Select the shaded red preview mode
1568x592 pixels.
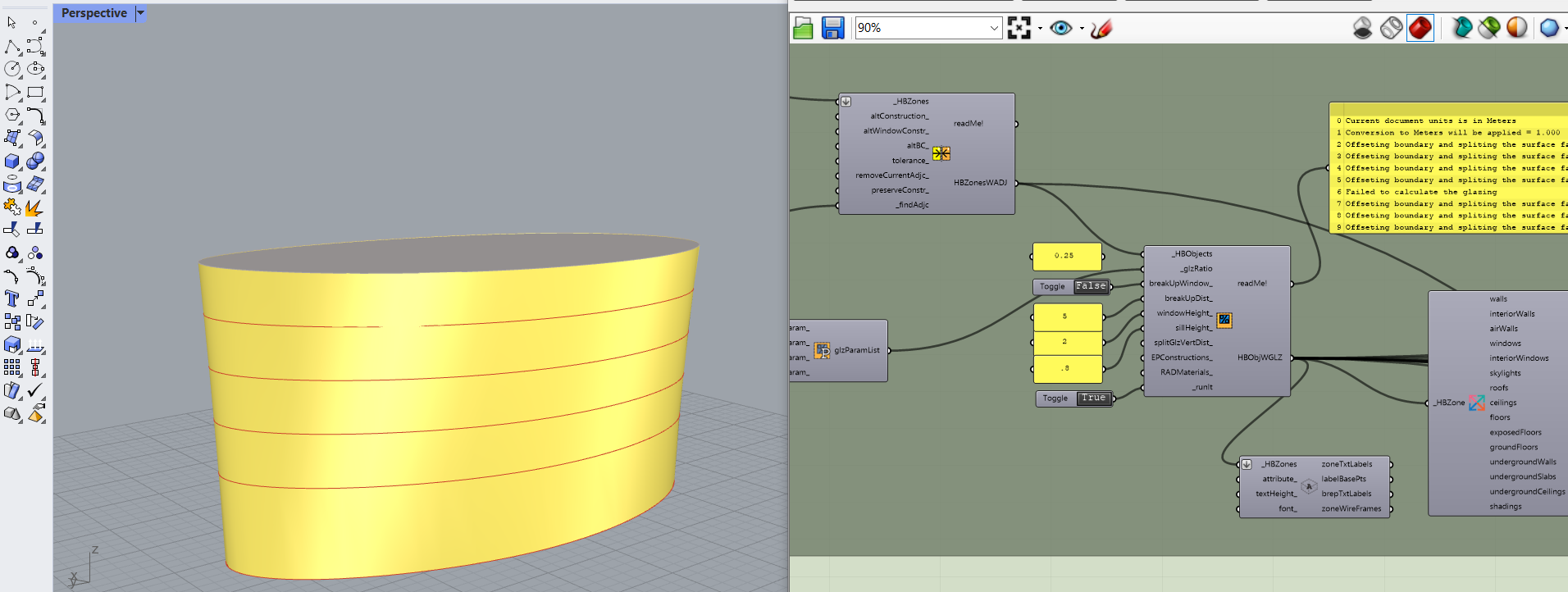pyautogui.click(x=1420, y=28)
